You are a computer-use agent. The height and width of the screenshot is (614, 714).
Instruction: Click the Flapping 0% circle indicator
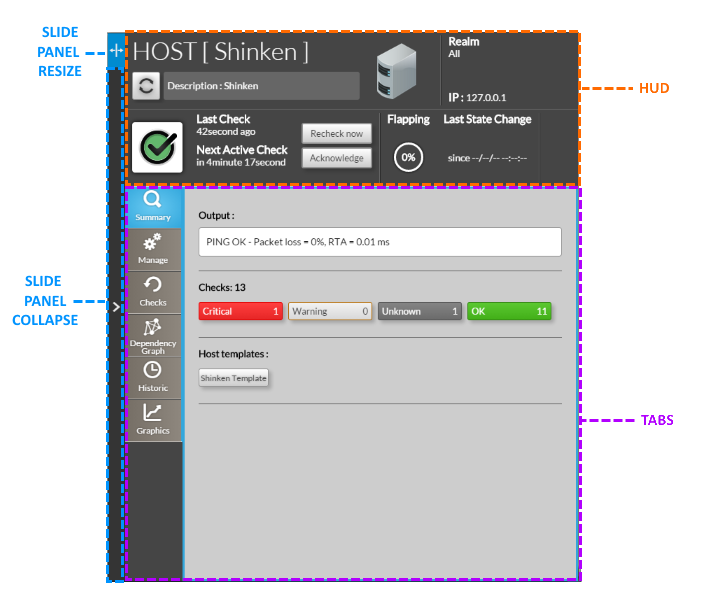click(x=407, y=158)
